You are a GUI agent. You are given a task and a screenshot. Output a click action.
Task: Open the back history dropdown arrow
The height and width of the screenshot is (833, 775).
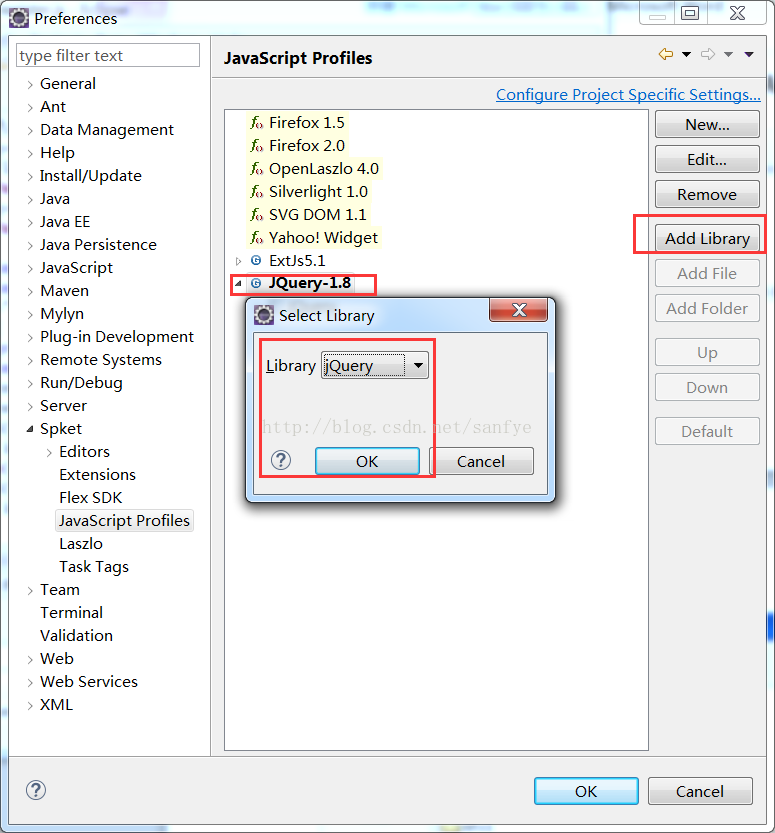[686, 54]
